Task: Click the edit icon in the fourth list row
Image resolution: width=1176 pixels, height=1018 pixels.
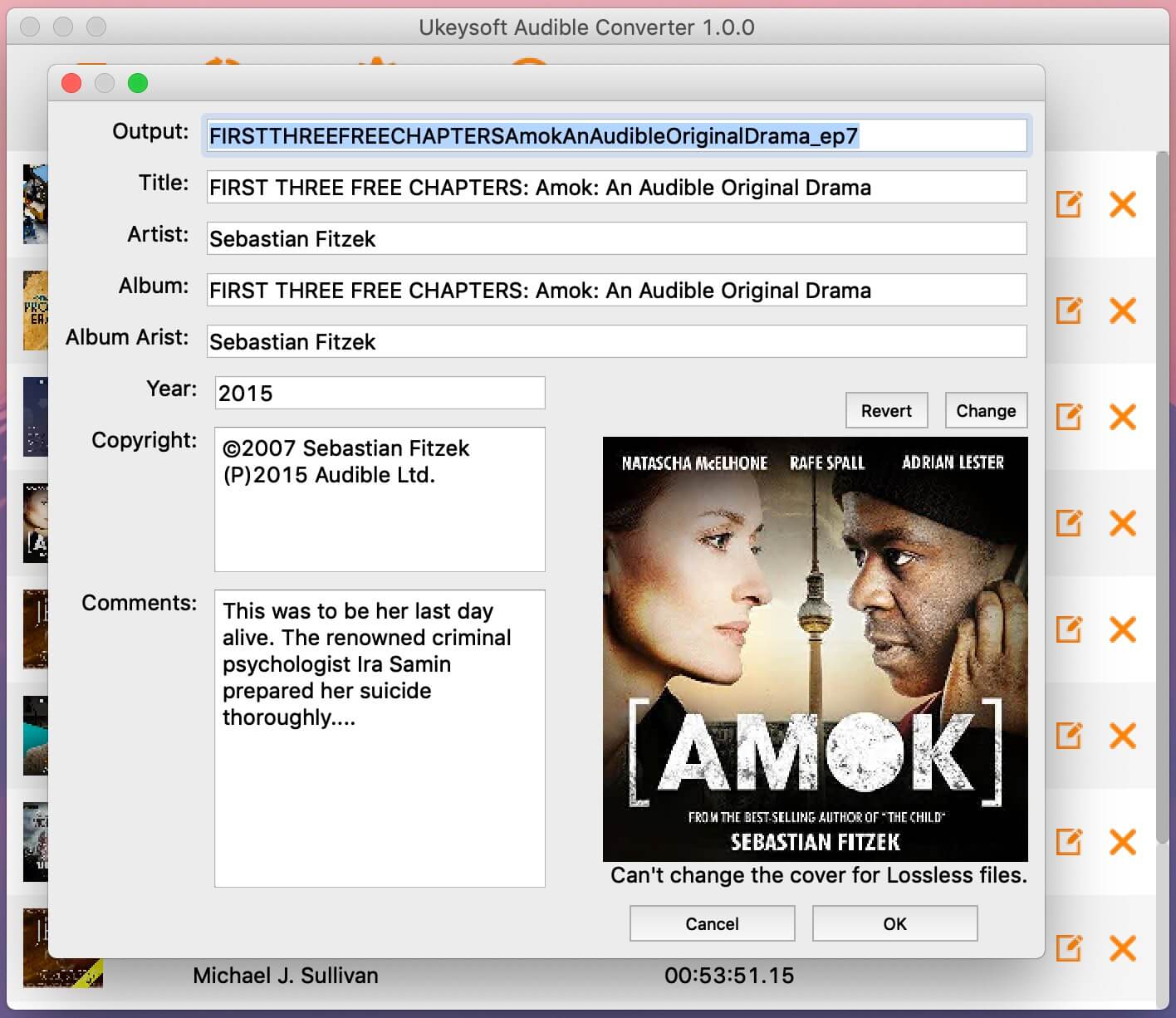Action: (1069, 522)
